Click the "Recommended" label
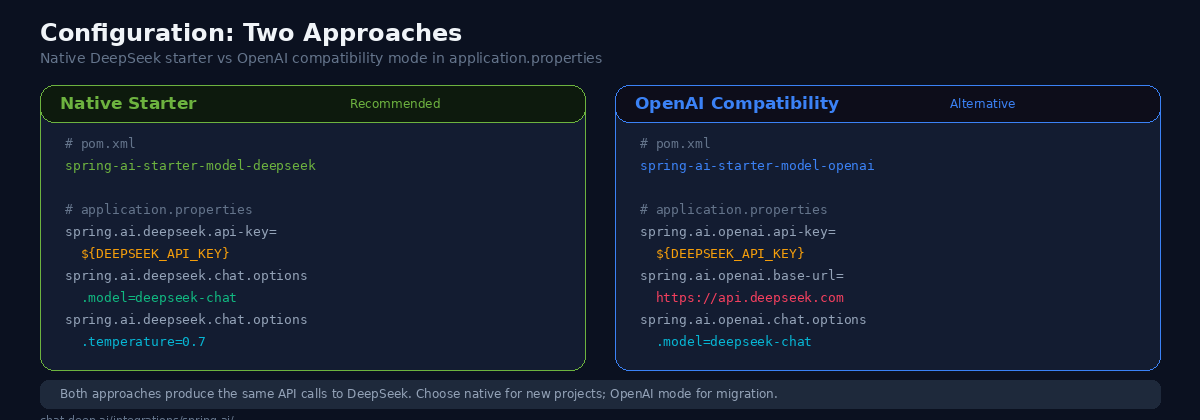Image resolution: width=1200 pixels, height=420 pixels. (395, 104)
